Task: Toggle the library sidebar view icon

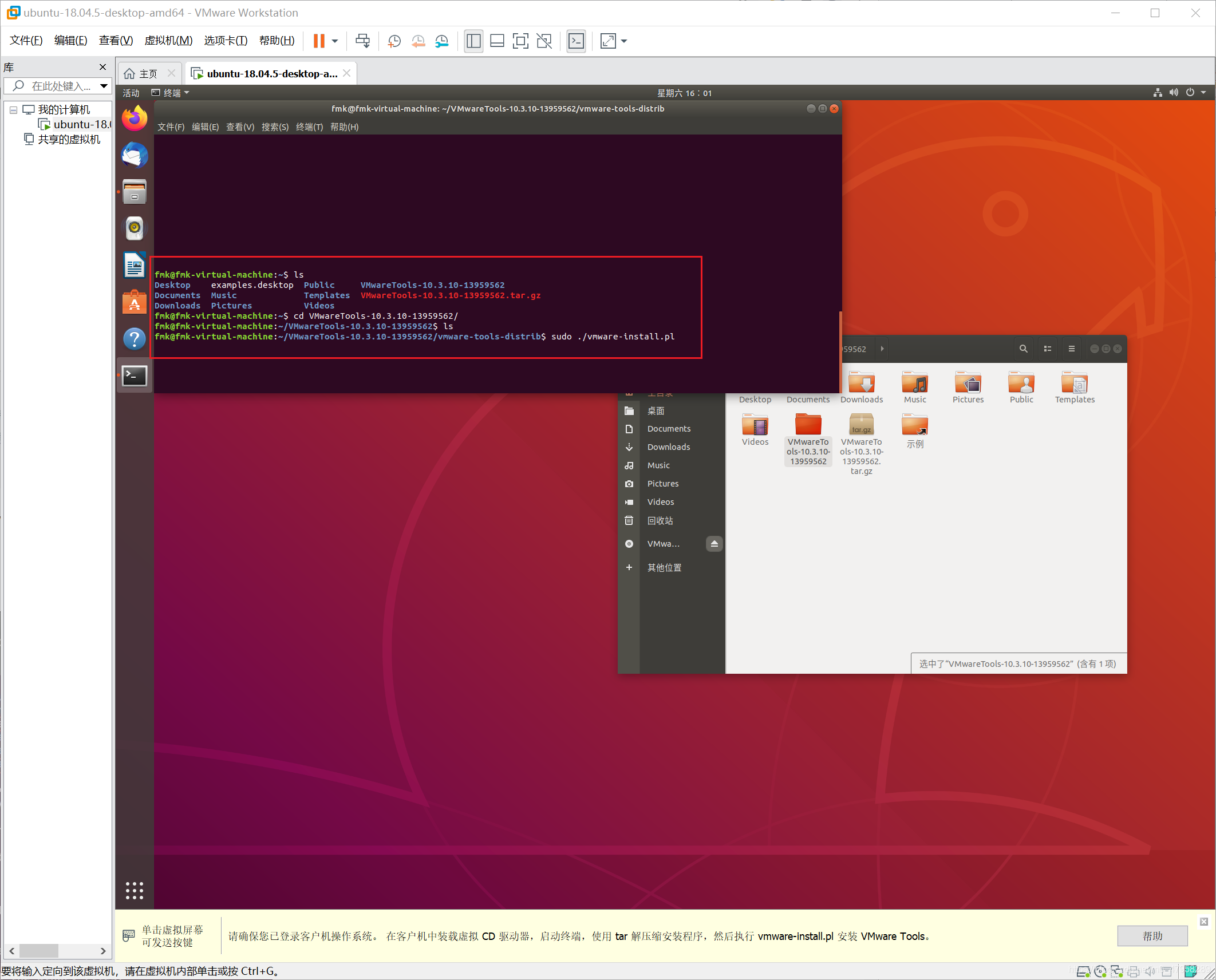Action: (x=473, y=41)
